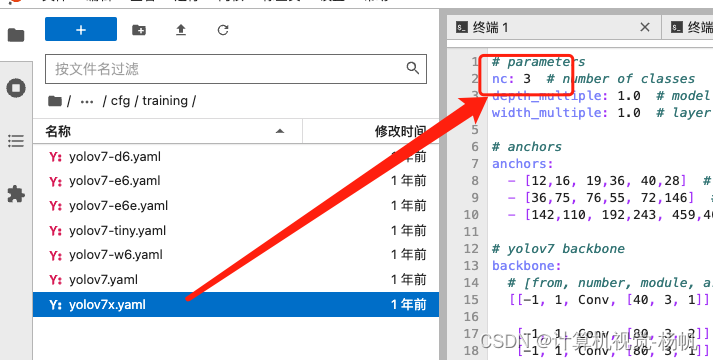Place cursor on the anchors: line

click(x=522, y=164)
